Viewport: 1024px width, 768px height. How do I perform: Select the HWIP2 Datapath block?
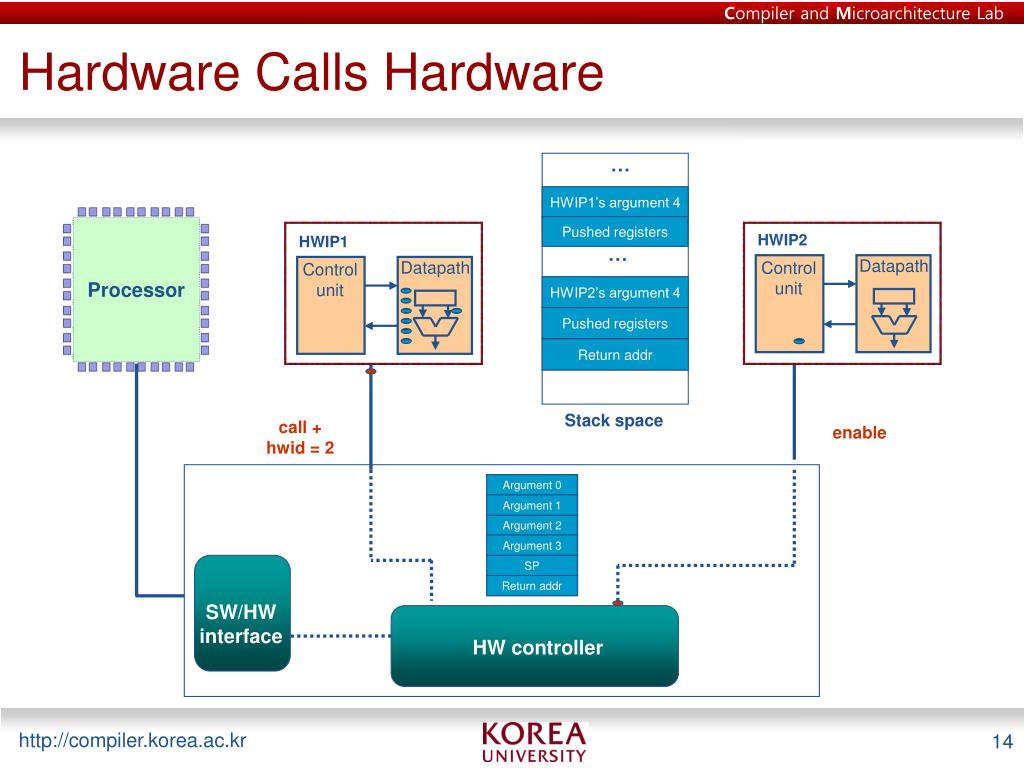tap(893, 304)
